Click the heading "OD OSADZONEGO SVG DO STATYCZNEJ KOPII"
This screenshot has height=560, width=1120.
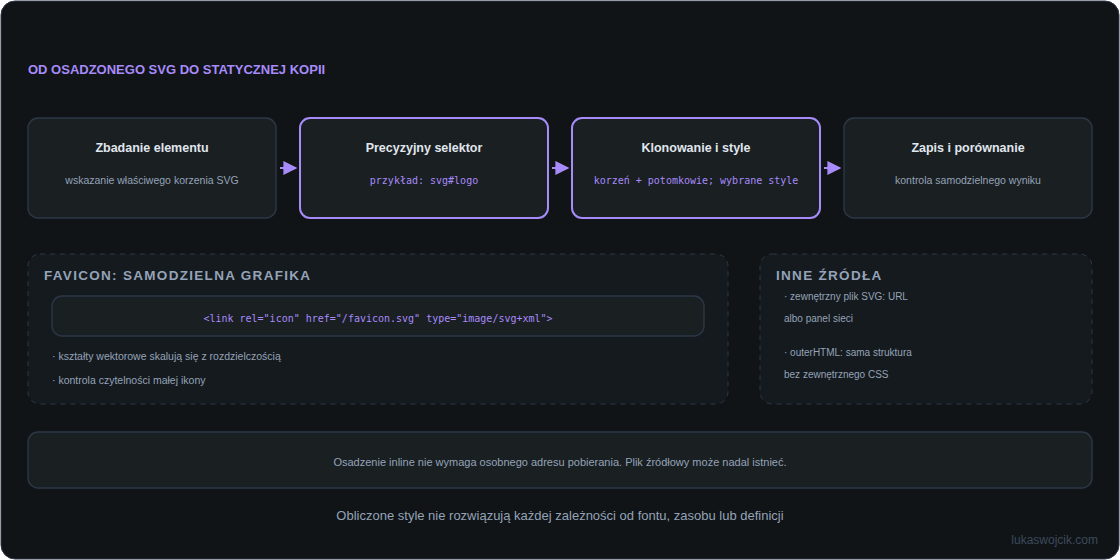pyautogui.click(x=176, y=70)
